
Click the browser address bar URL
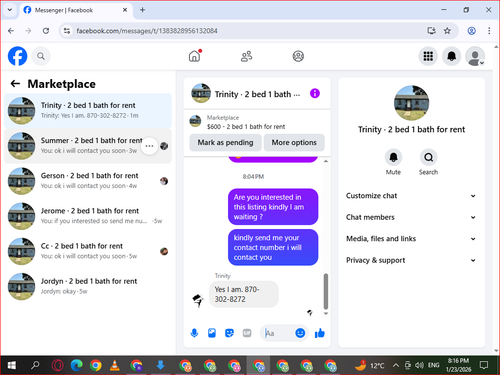(x=147, y=31)
